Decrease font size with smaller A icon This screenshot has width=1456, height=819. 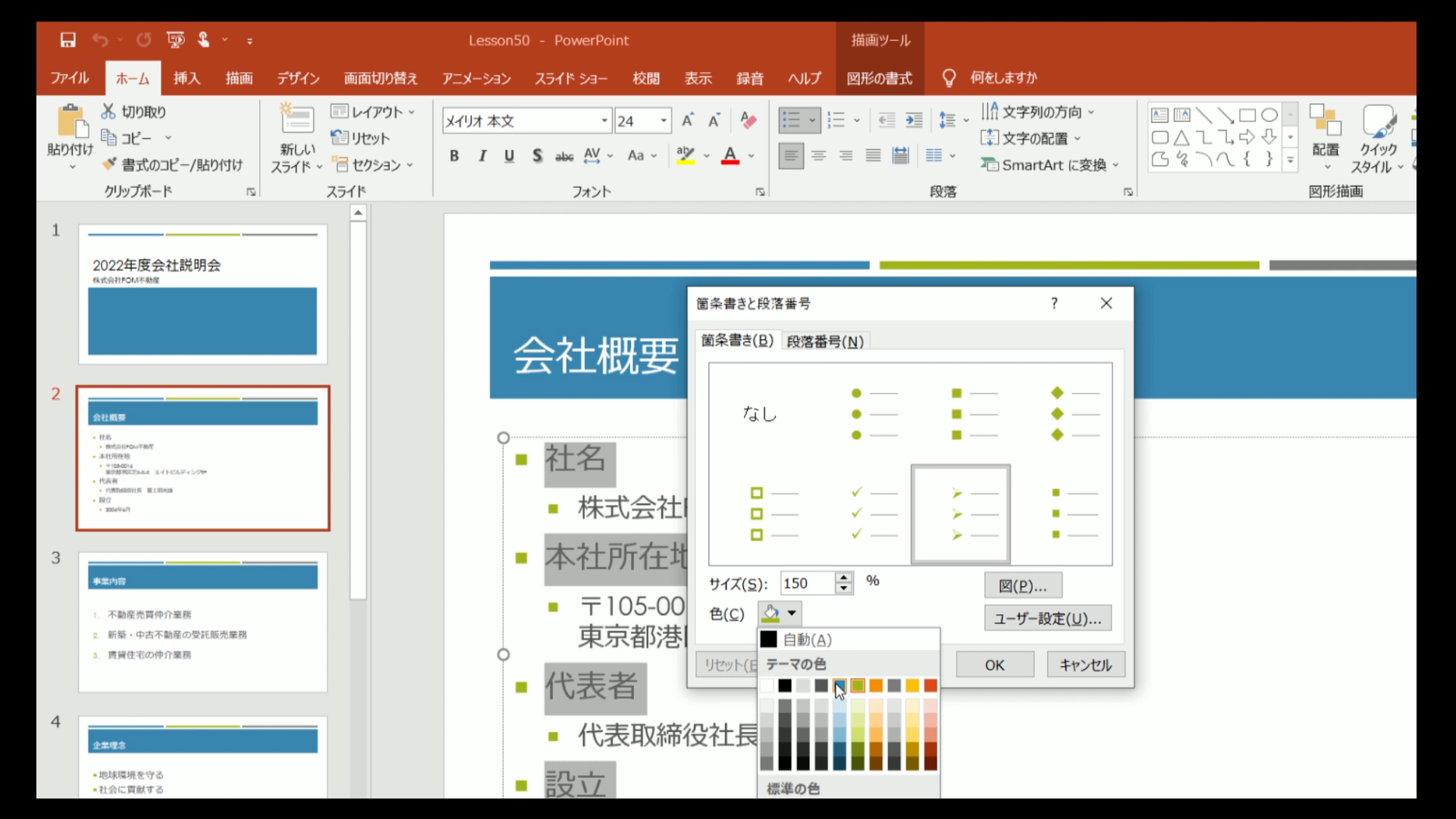click(714, 120)
